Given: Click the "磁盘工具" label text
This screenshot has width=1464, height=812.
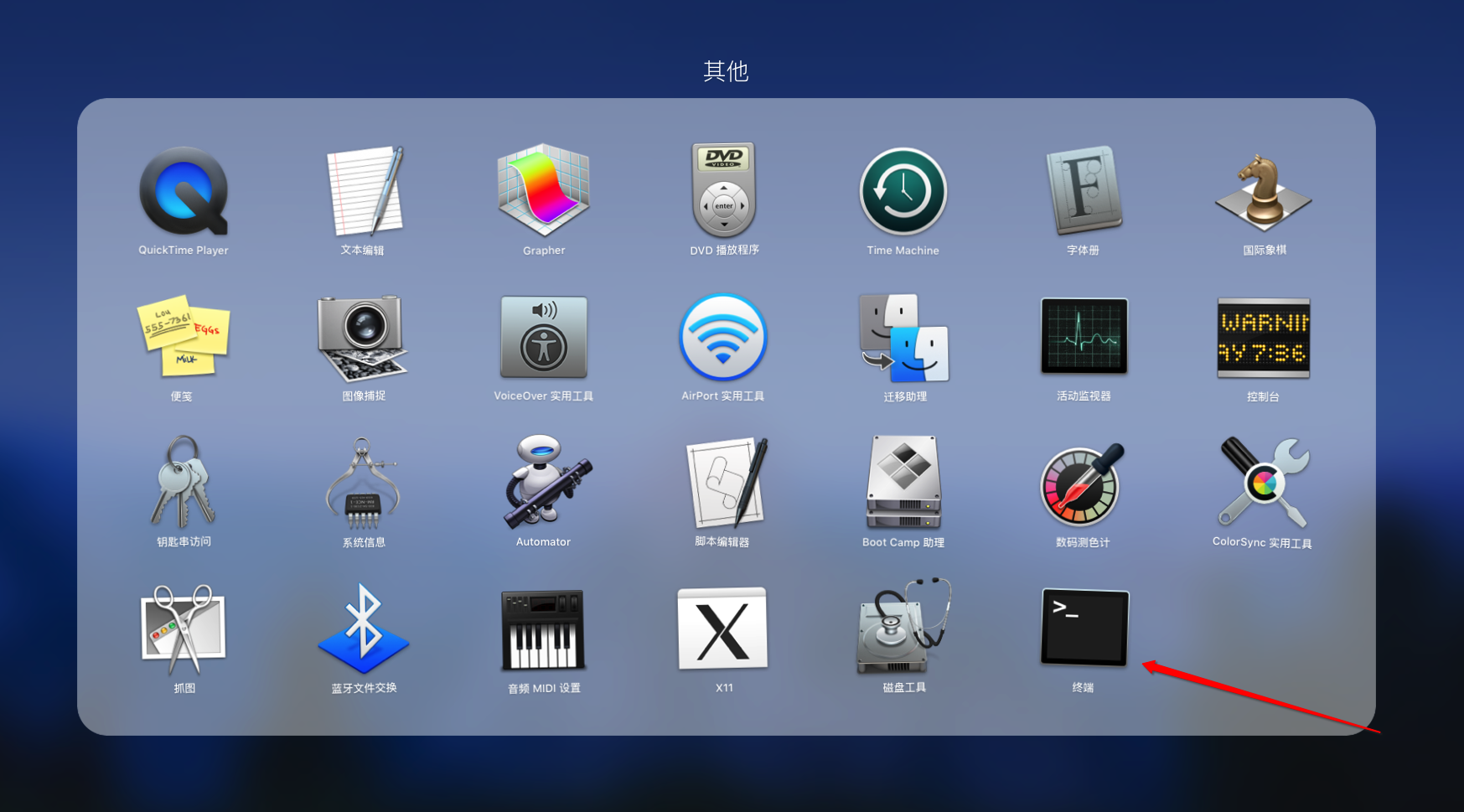Looking at the screenshot, I should pyautogui.click(x=904, y=687).
